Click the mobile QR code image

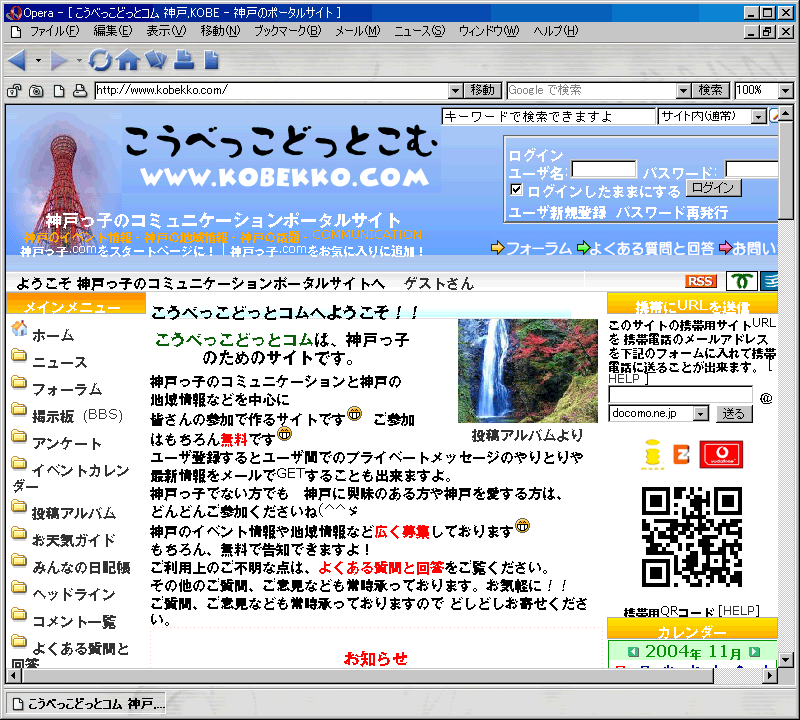(x=691, y=537)
